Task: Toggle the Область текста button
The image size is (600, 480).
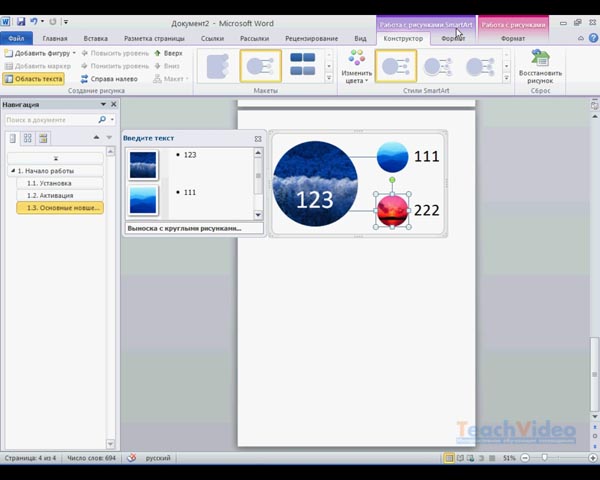Action: [x=34, y=78]
